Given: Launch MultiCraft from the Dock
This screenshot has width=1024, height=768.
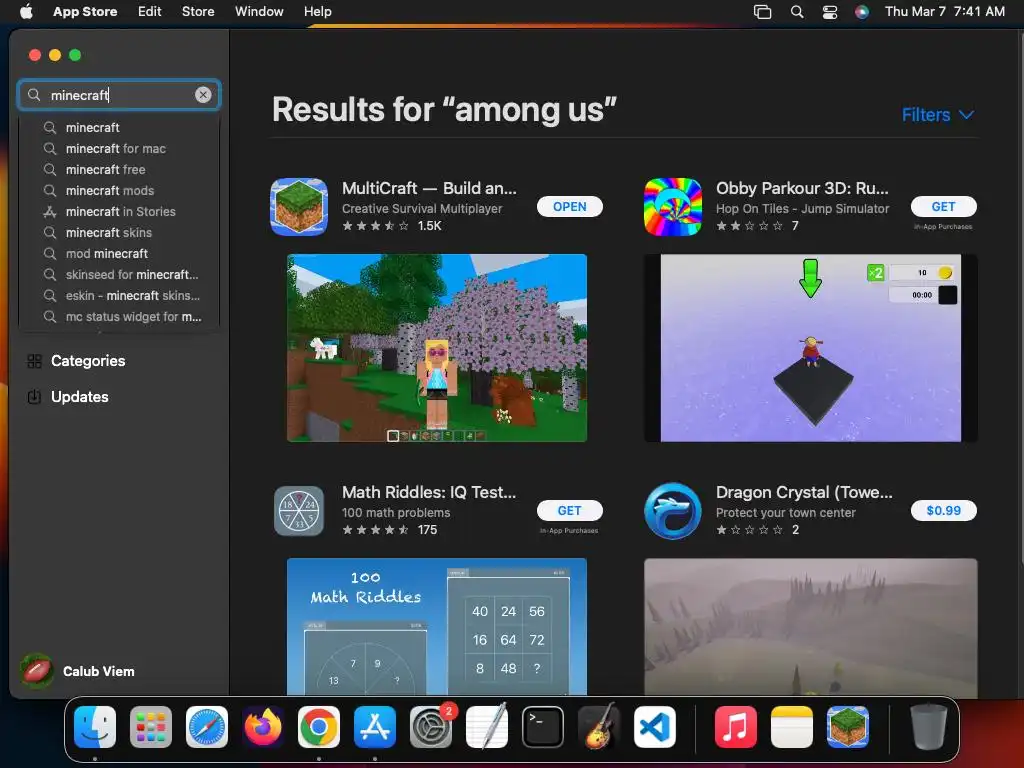Looking at the screenshot, I should [848, 727].
